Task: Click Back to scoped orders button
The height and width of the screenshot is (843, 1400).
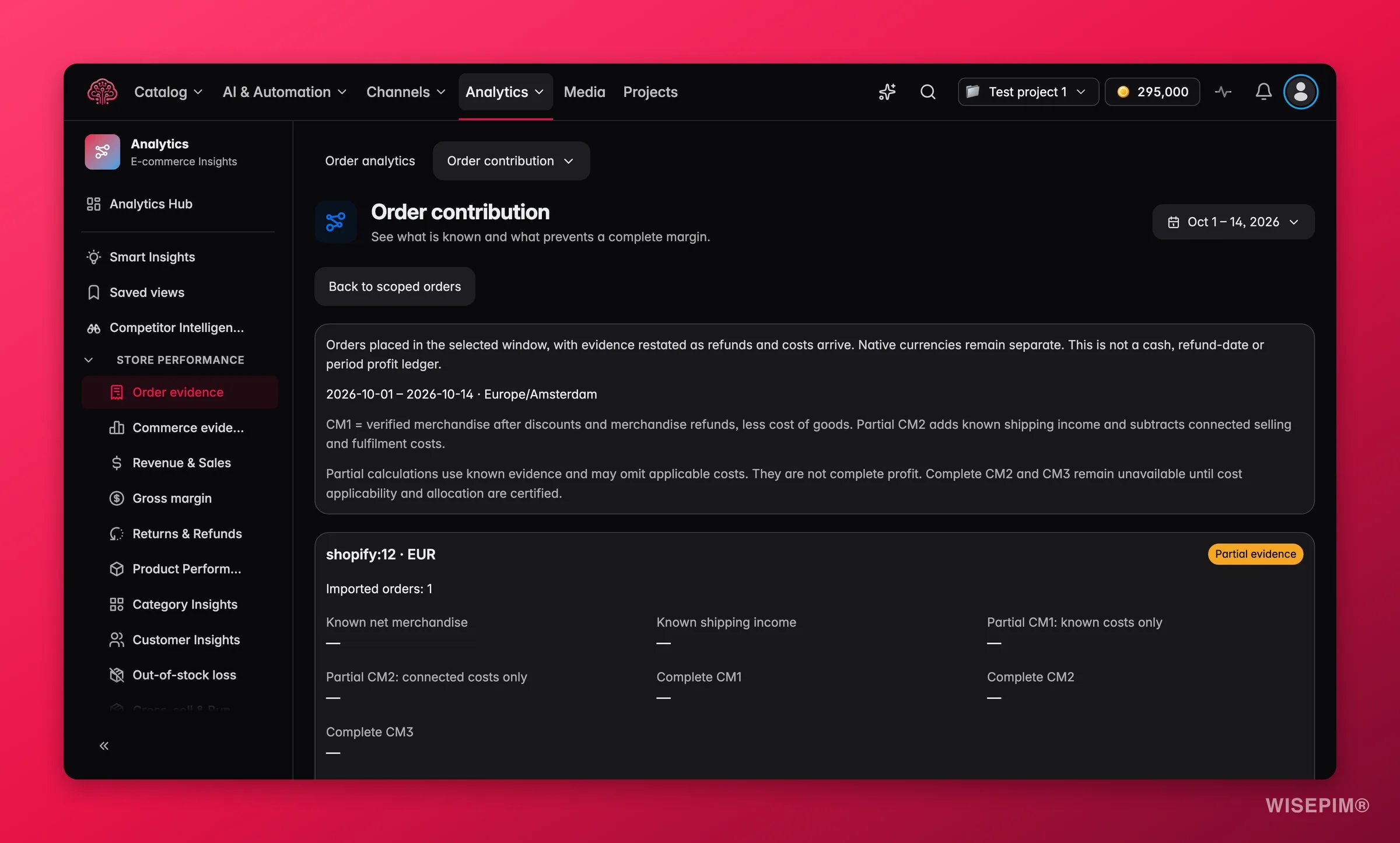Action: 395,286
